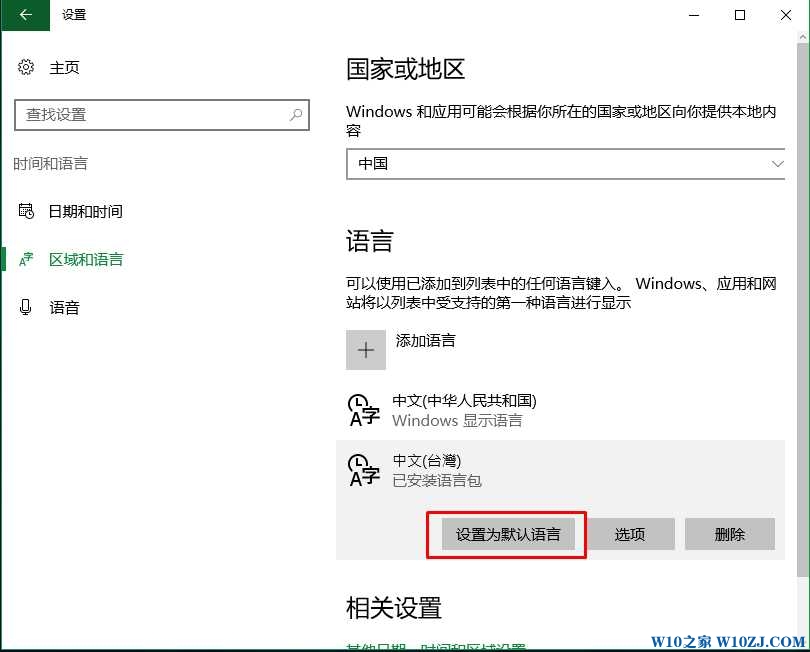Open 日期和时间 settings section
The width and height of the screenshot is (810, 652).
(85, 211)
